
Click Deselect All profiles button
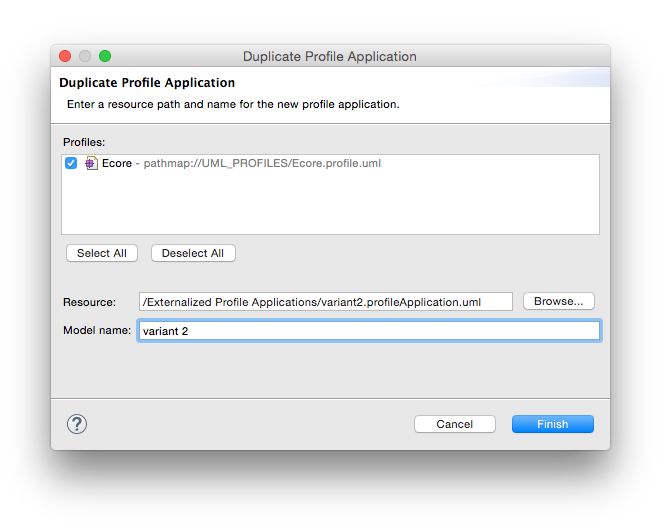pyautogui.click(x=193, y=253)
